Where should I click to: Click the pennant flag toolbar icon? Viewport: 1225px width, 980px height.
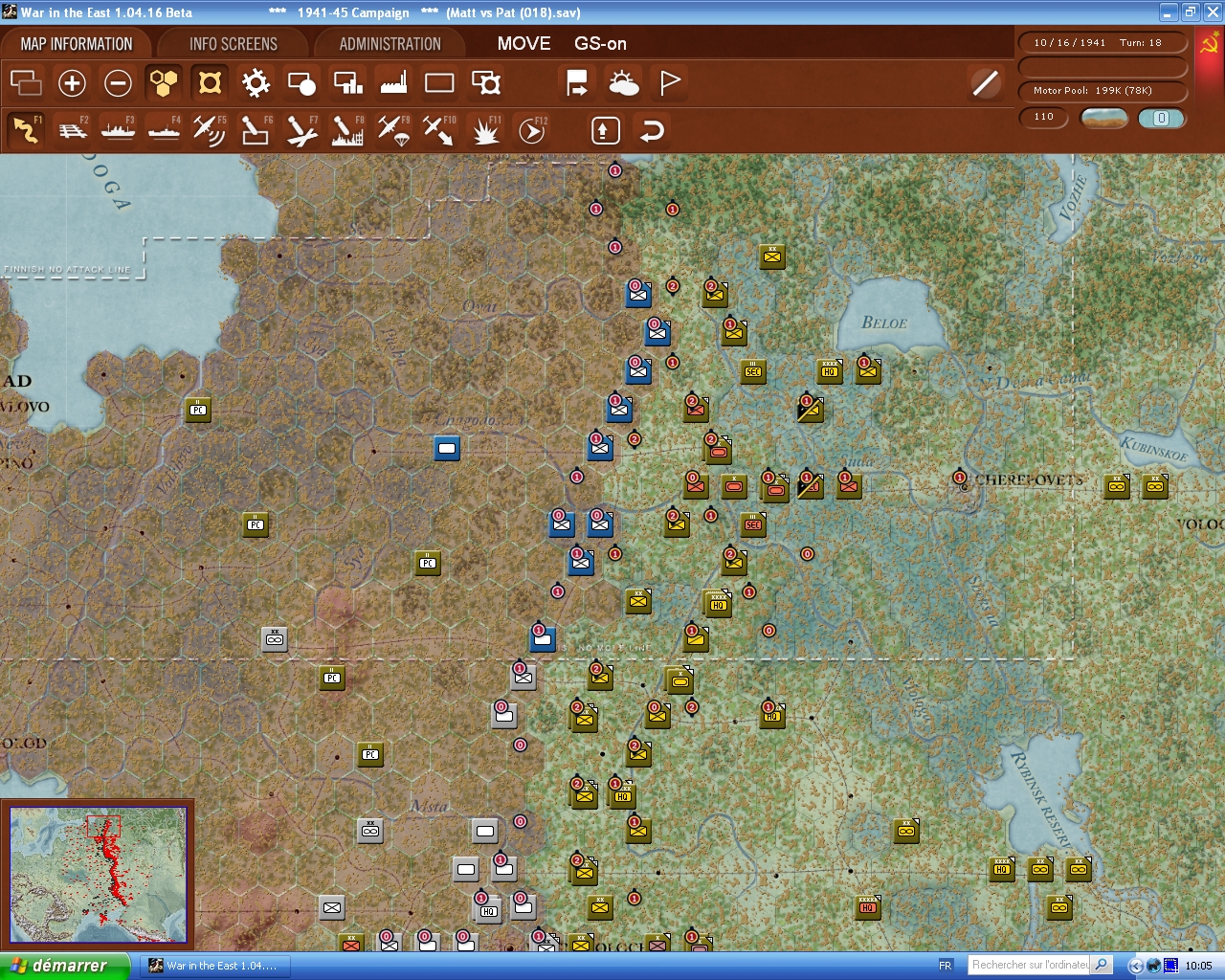[670, 83]
